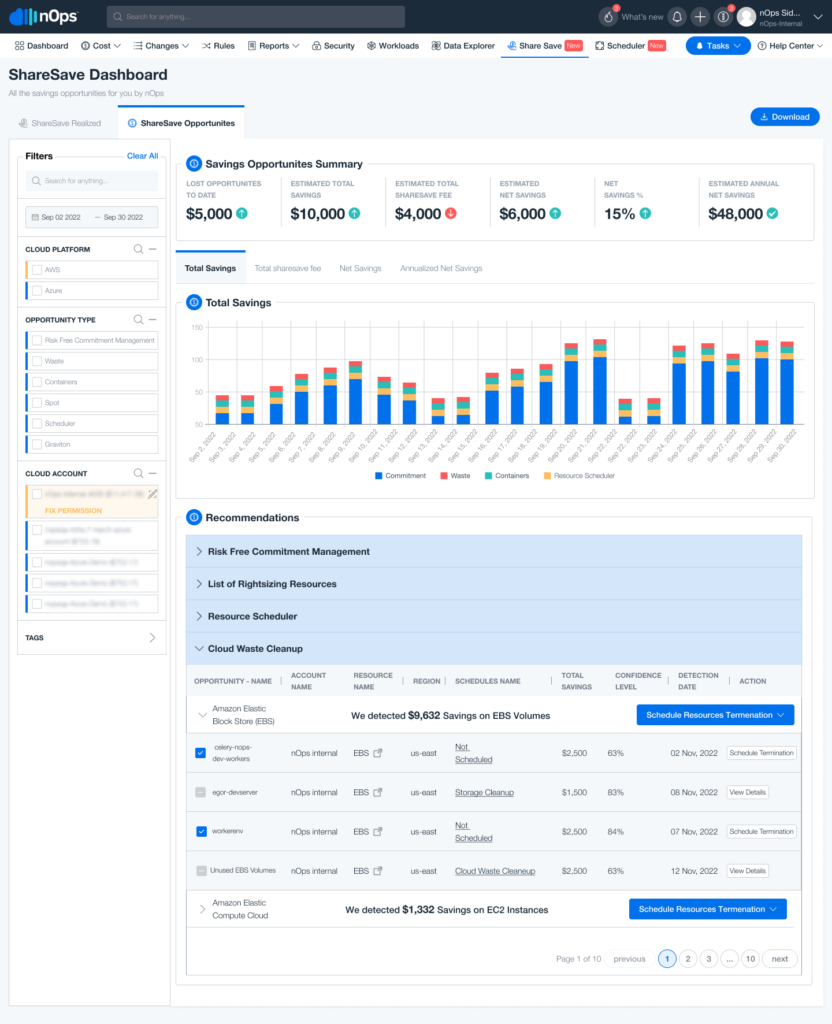Check the Spot opportunity type
The width and height of the screenshot is (832, 1024).
coord(37,403)
